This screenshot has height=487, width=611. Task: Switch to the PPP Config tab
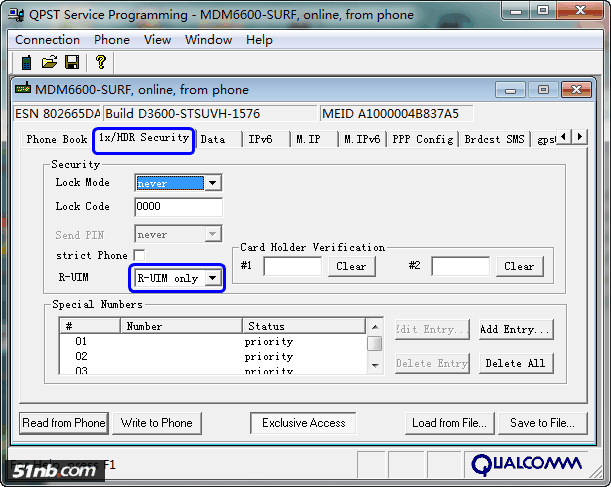(422, 139)
